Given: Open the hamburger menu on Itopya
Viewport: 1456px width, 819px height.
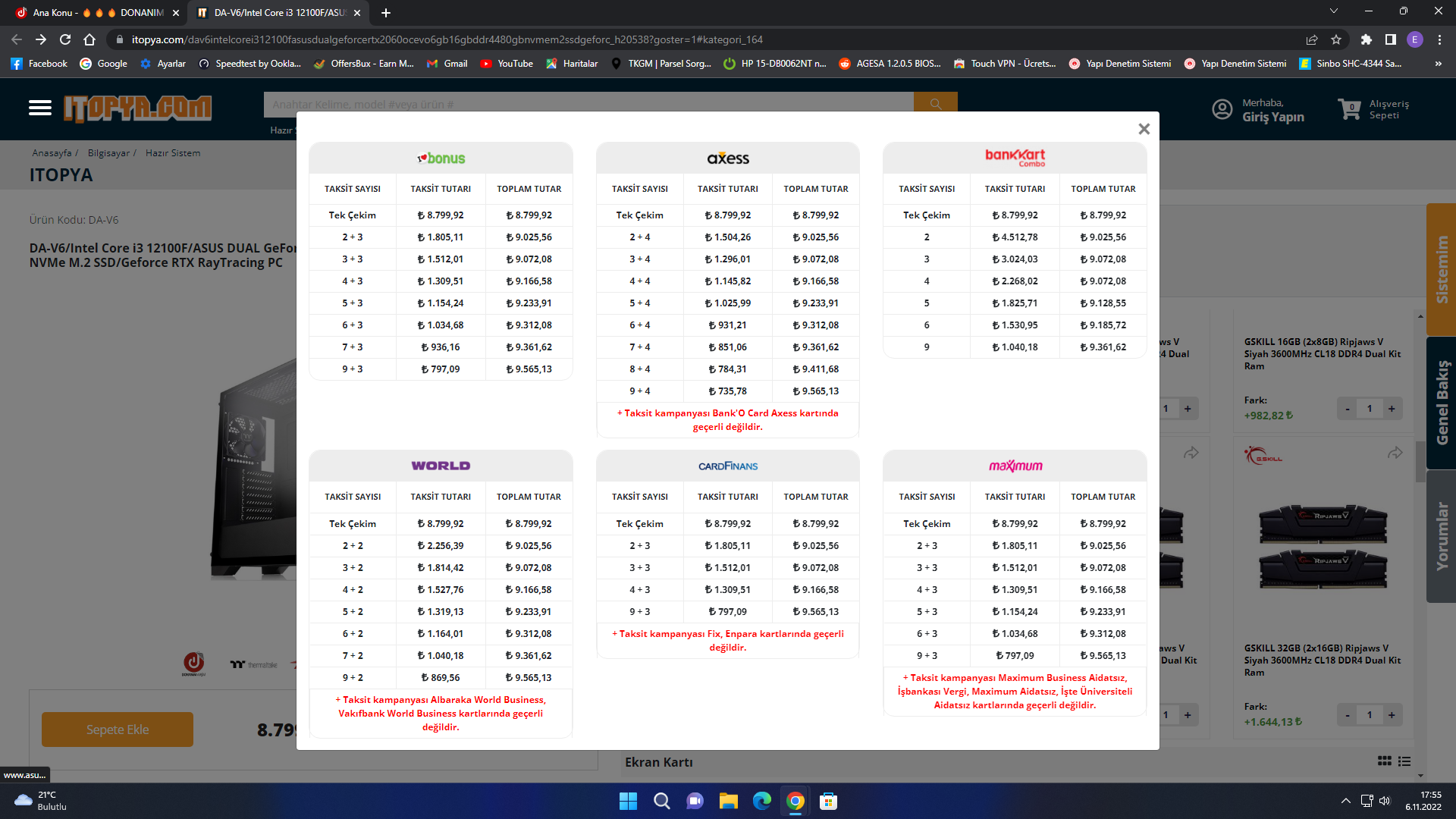Looking at the screenshot, I should click(x=40, y=108).
